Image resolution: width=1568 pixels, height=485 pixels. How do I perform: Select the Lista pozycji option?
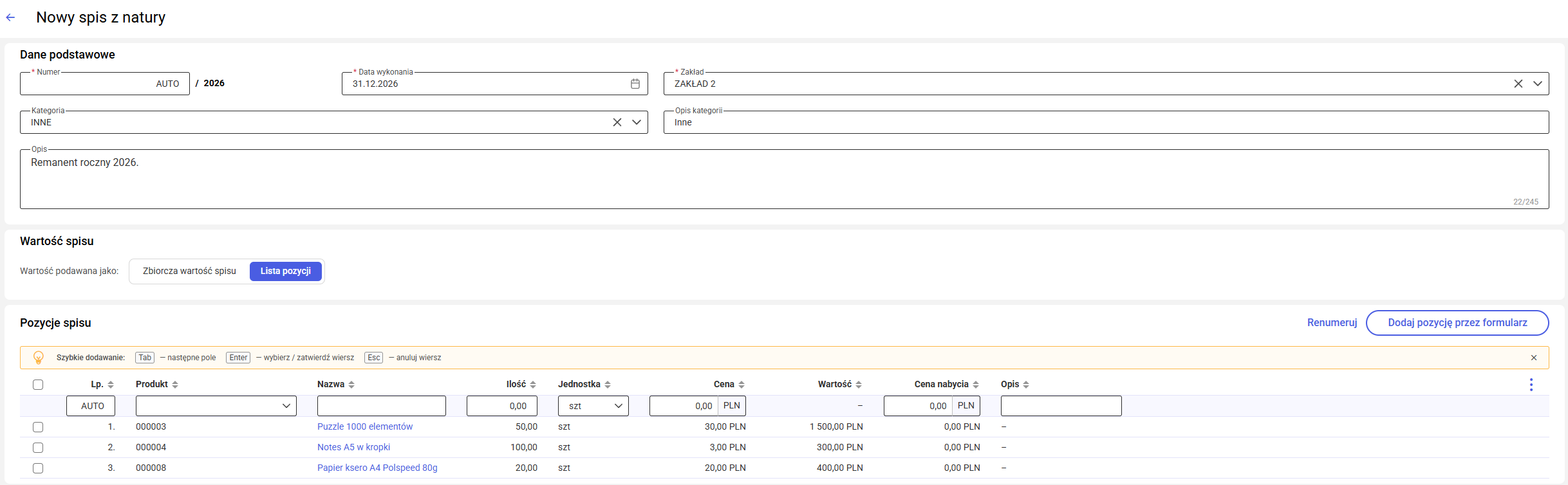pyautogui.click(x=286, y=271)
